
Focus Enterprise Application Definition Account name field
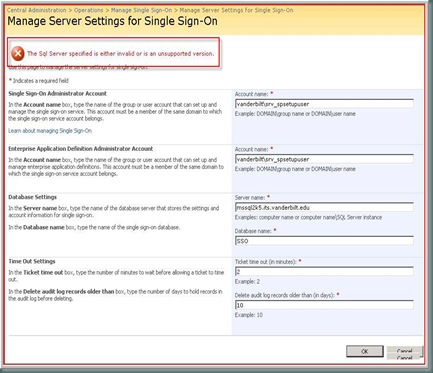click(324, 159)
